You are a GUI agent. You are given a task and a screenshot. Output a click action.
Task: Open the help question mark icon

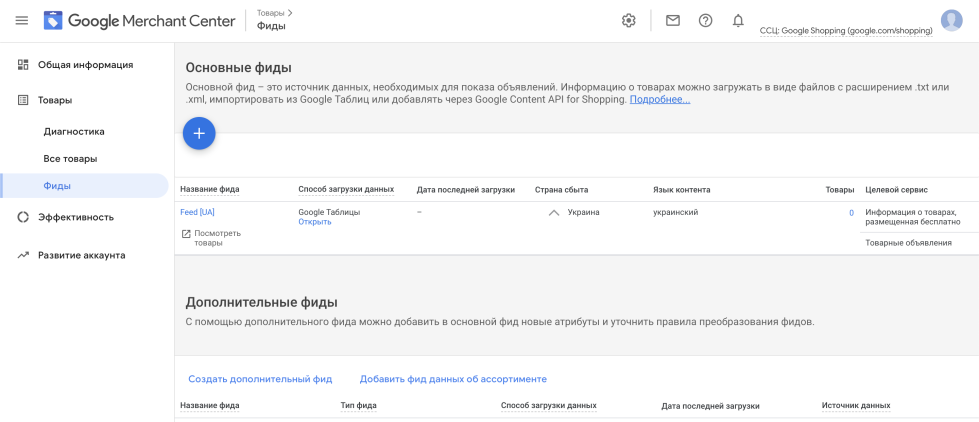click(706, 21)
